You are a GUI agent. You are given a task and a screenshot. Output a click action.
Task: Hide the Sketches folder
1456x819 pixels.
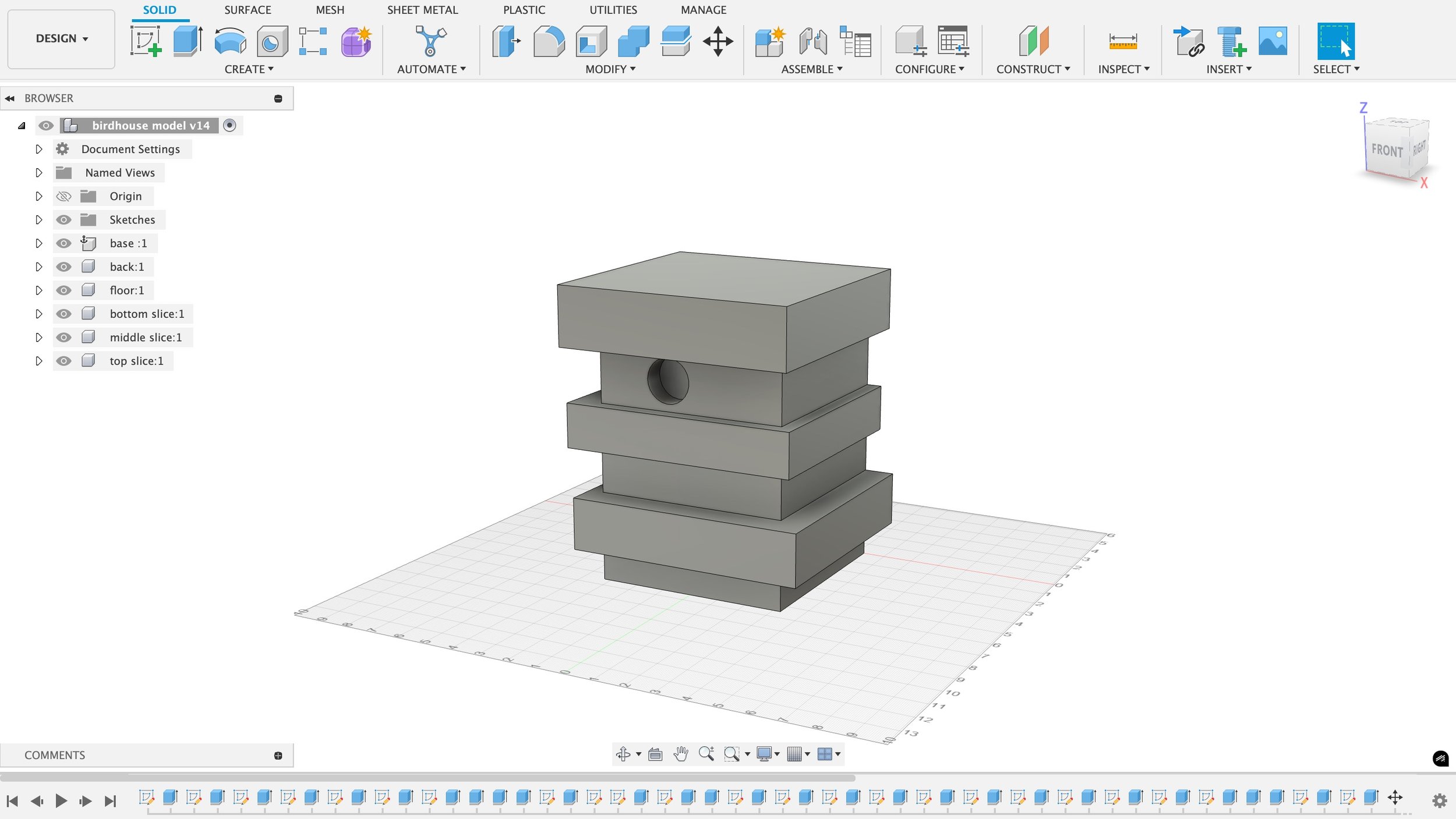(x=63, y=219)
